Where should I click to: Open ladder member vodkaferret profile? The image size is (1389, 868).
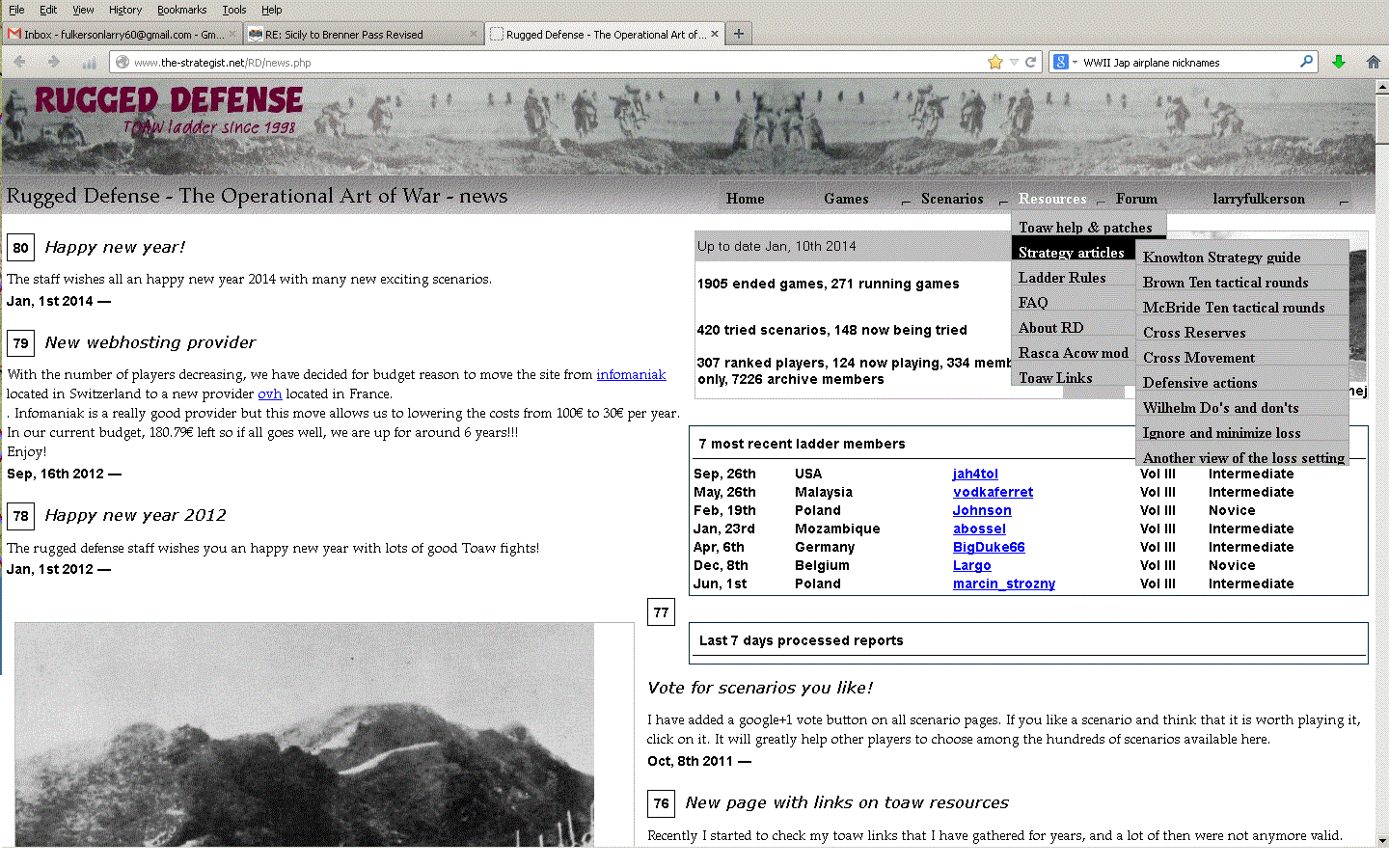[993, 492]
